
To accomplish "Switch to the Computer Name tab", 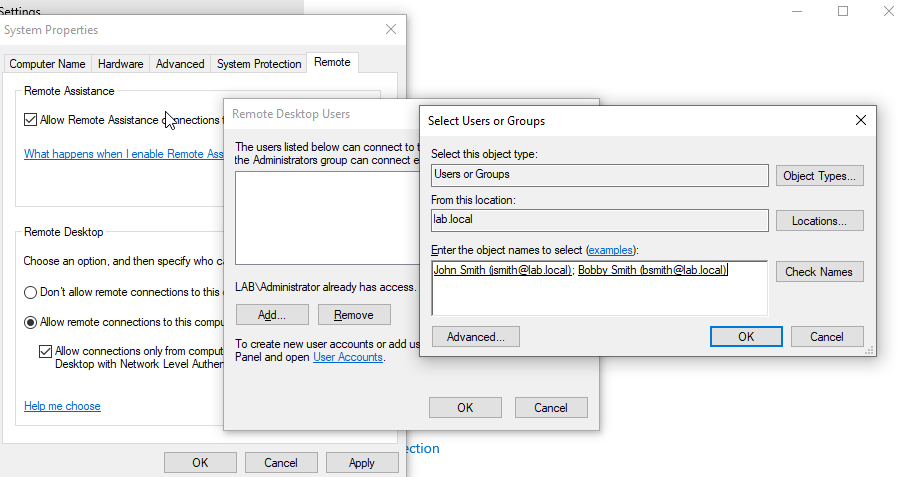I will click(x=47, y=64).
